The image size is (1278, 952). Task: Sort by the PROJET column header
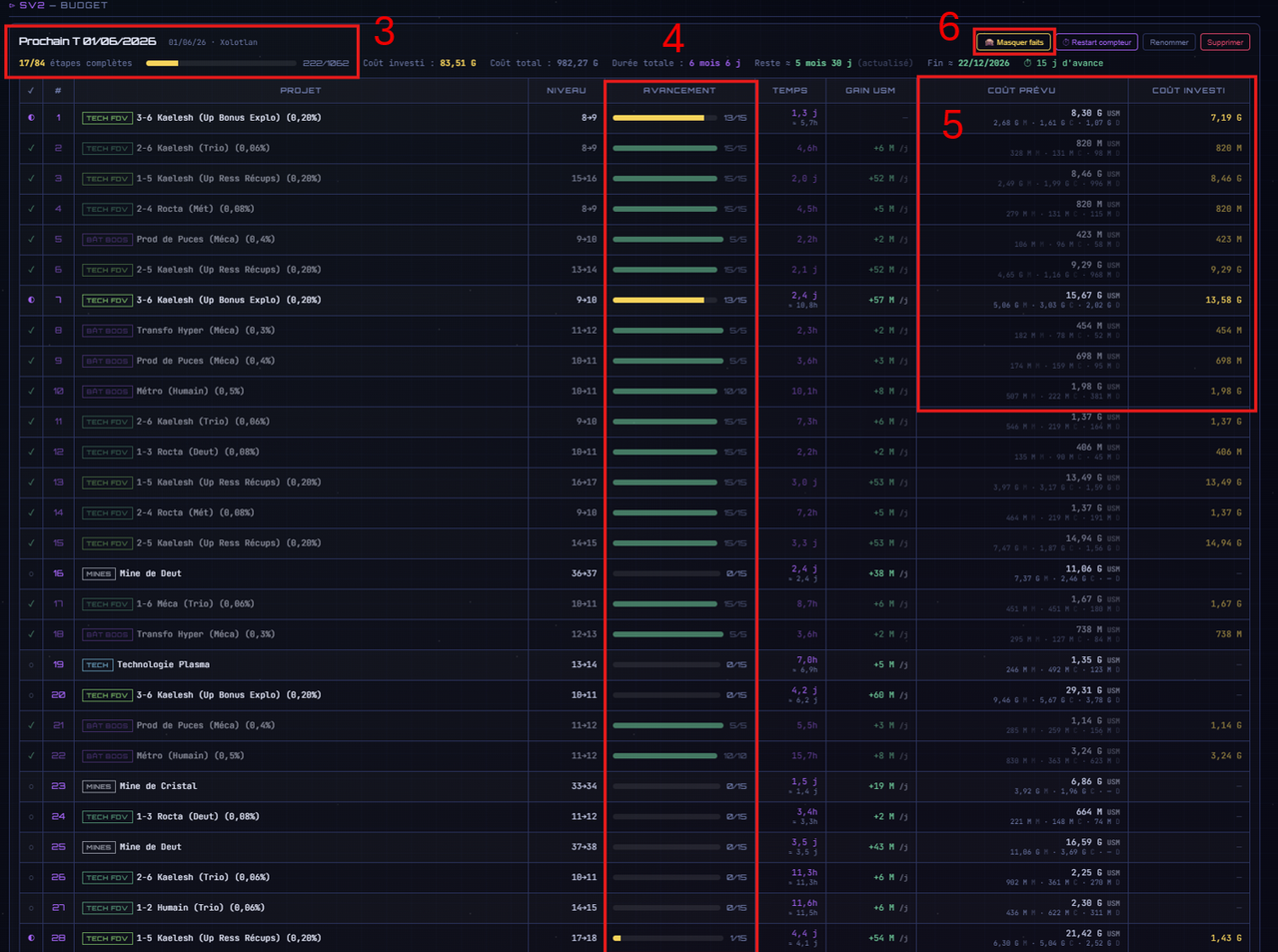click(301, 91)
